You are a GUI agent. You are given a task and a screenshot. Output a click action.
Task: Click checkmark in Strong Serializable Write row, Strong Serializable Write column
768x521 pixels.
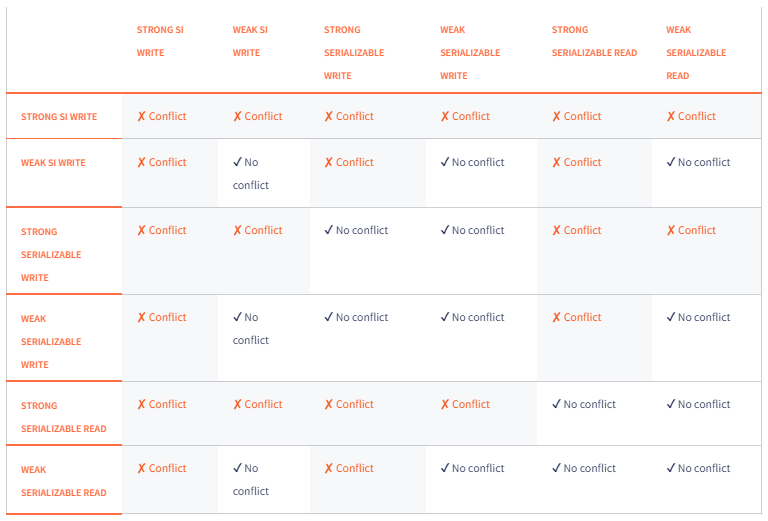328,230
